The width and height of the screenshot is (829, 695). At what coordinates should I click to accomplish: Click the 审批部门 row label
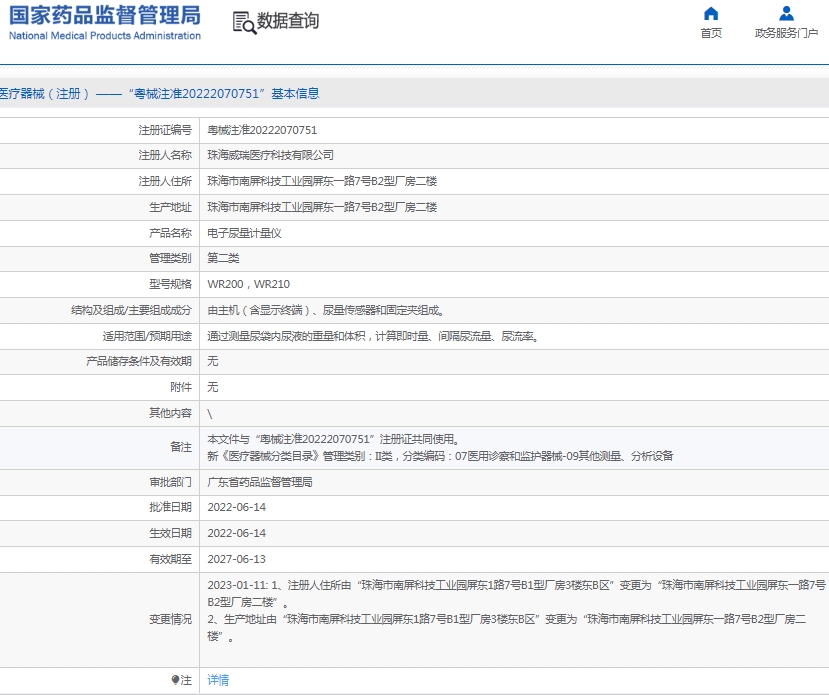coord(170,482)
